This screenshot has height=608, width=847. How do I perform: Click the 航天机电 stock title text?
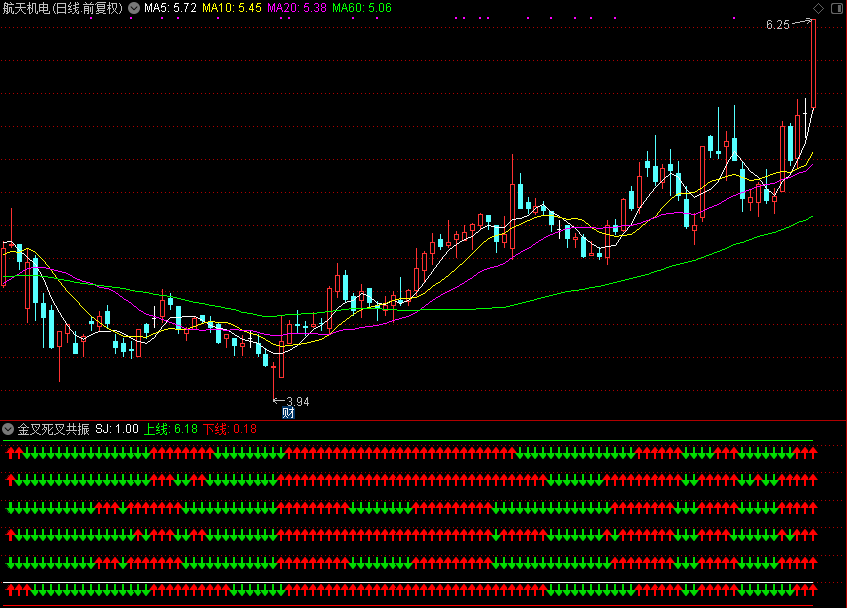pyautogui.click(x=63, y=8)
